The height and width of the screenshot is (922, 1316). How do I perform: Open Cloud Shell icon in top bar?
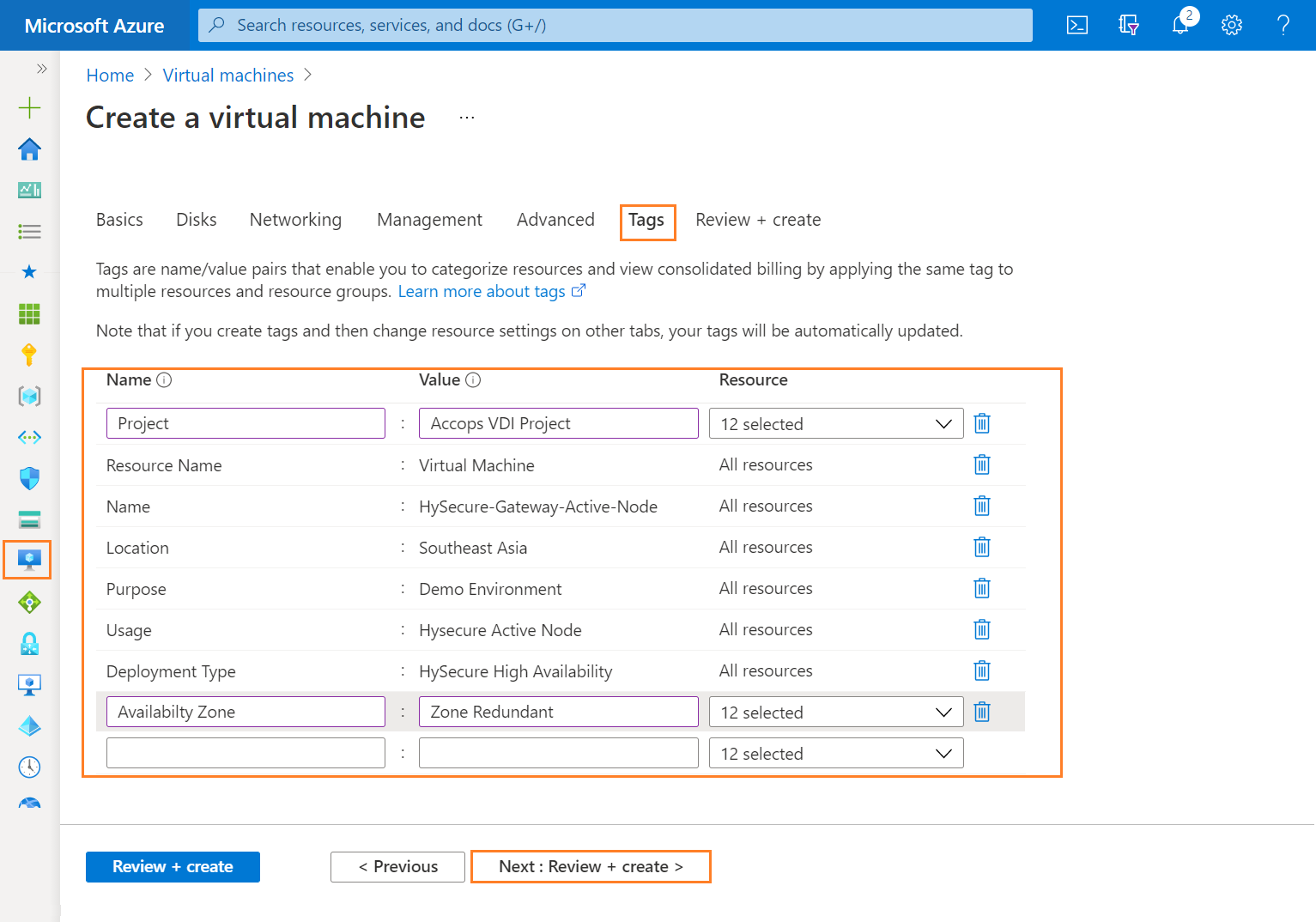[x=1076, y=25]
